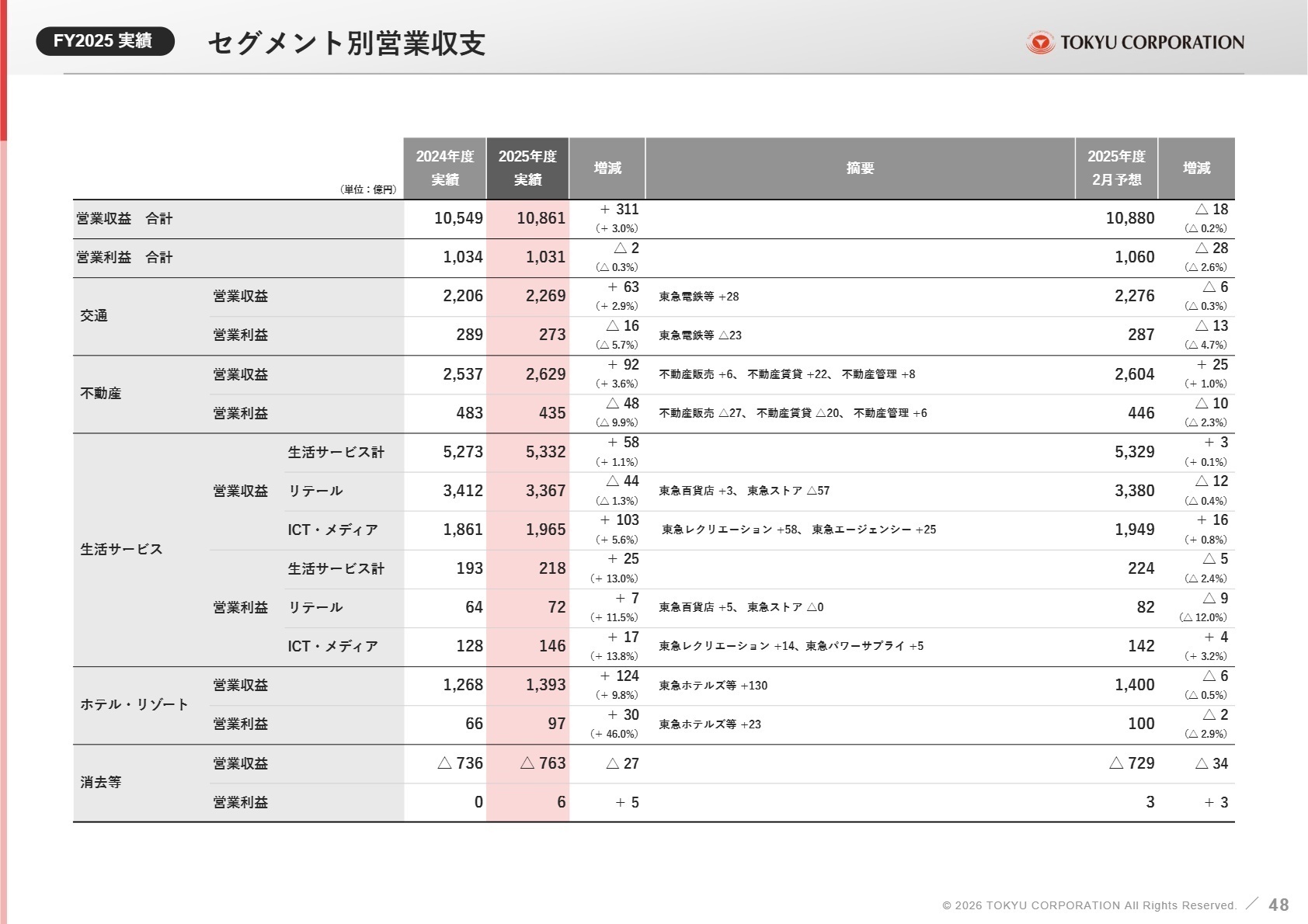Click the forecast value '10,880'

(x=1130, y=218)
